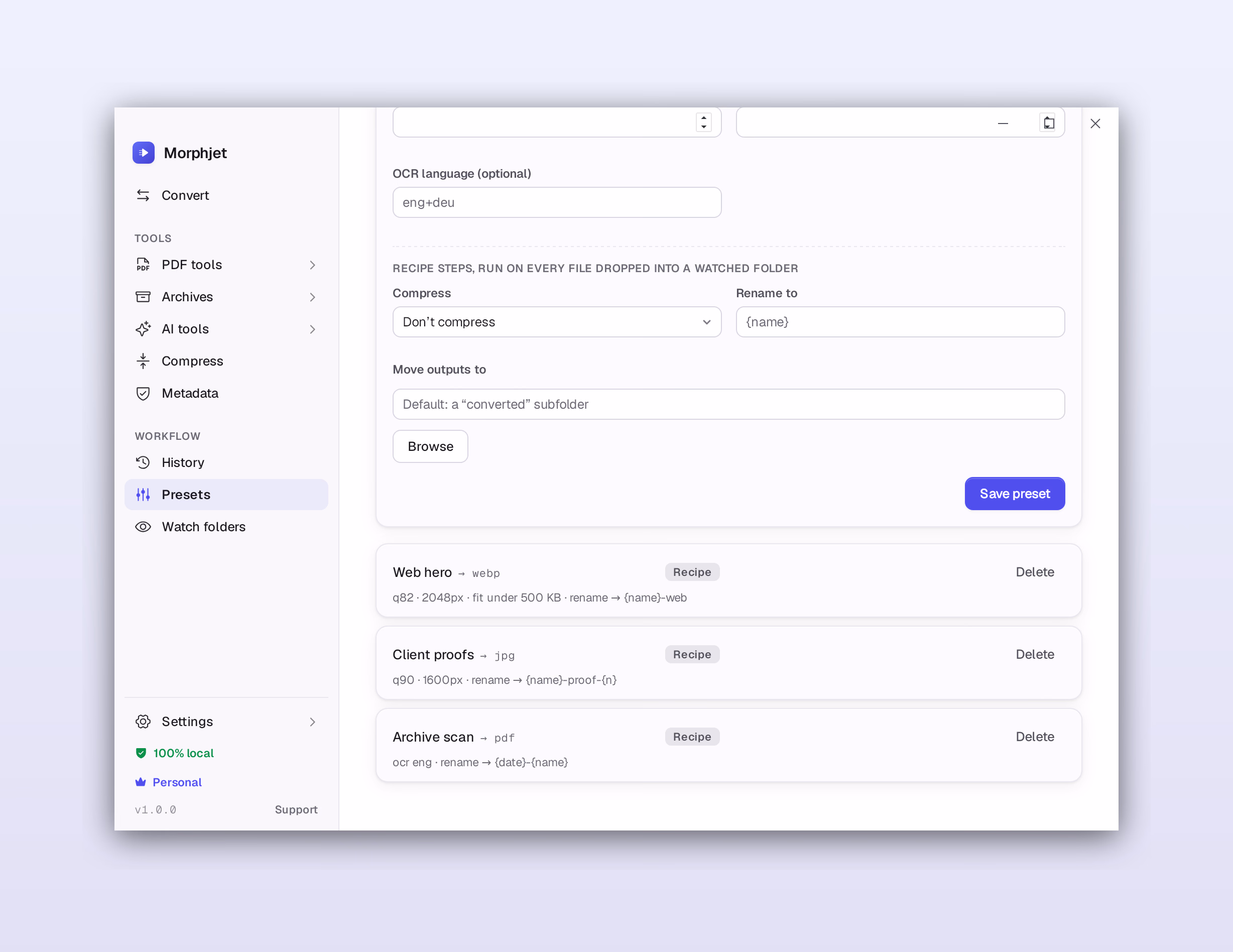This screenshot has width=1233, height=952.
Task: Select the Client proofs preset title
Action: (433, 654)
